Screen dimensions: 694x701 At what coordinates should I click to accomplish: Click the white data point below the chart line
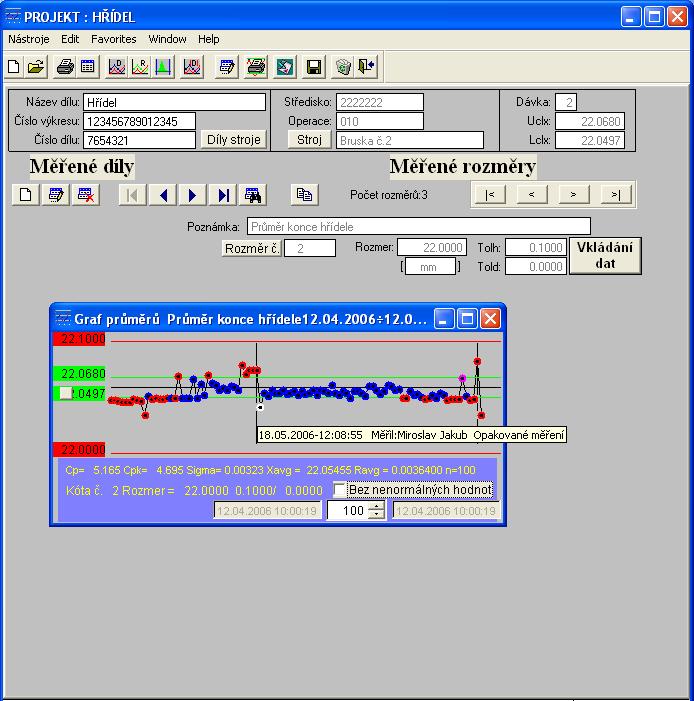click(x=260, y=407)
